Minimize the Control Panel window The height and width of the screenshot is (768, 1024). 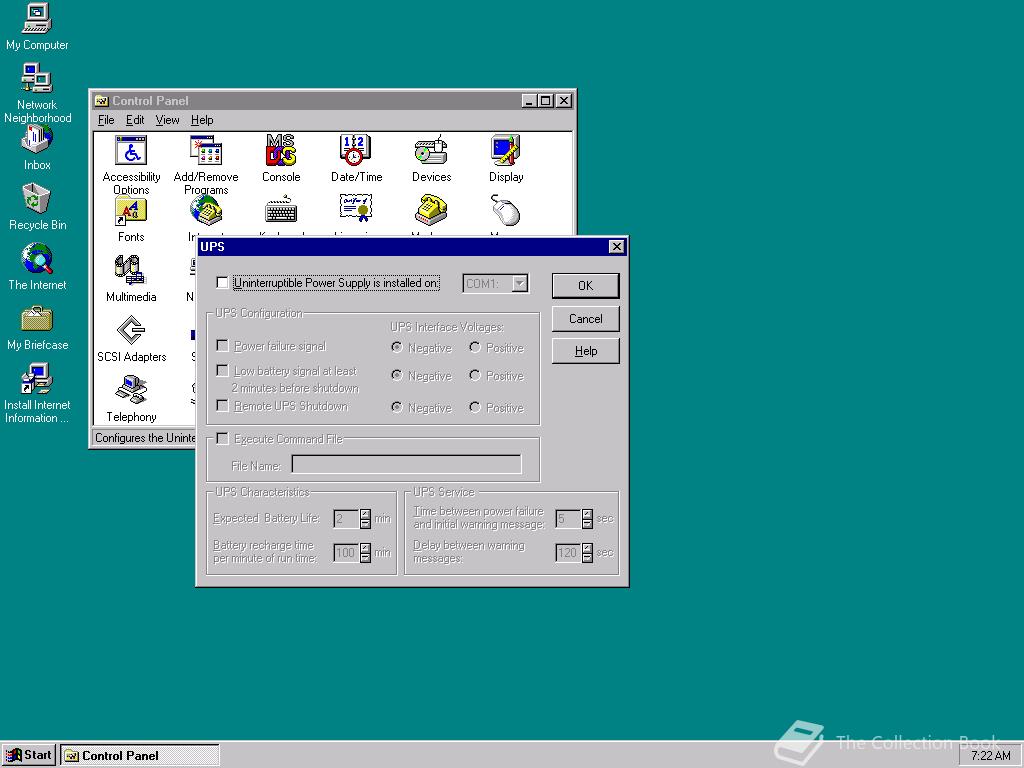pyautogui.click(x=530, y=101)
